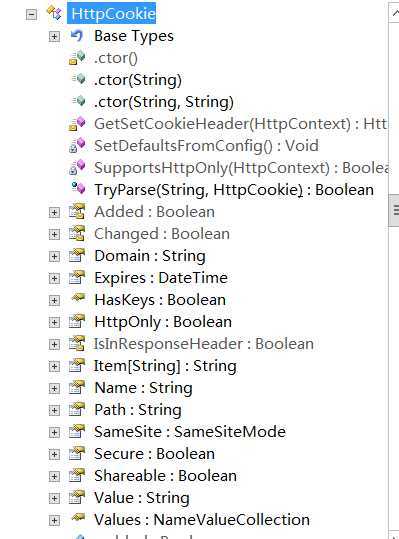Image resolution: width=399 pixels, height=539 pixels.
Task: Click the TryParse method icon
Action: [78, 188]
